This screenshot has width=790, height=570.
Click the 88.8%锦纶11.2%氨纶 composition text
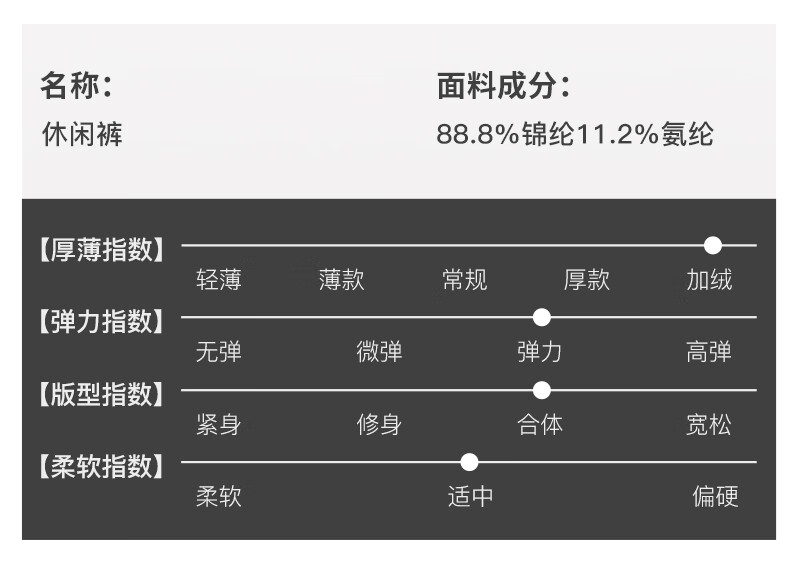[x=575, y=135]
